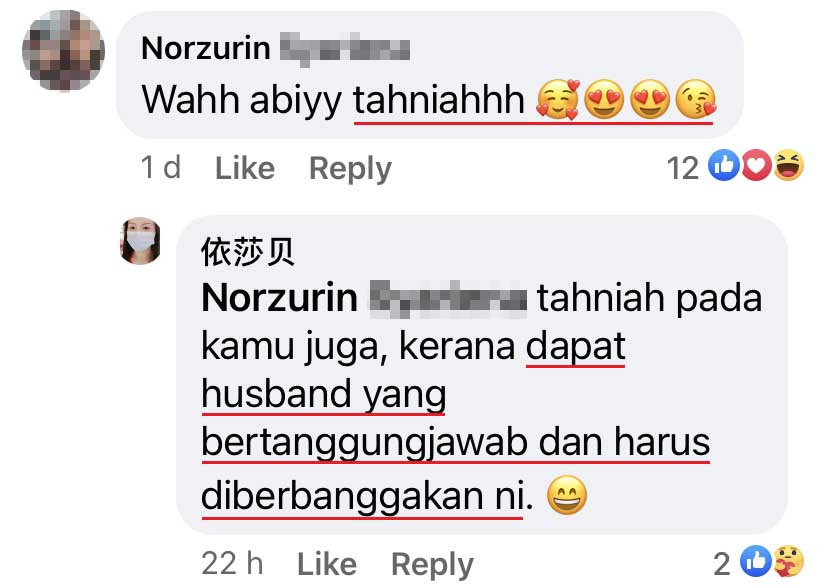Click the blue like reaction on the reply comment
828x588 pixels.
755,561
